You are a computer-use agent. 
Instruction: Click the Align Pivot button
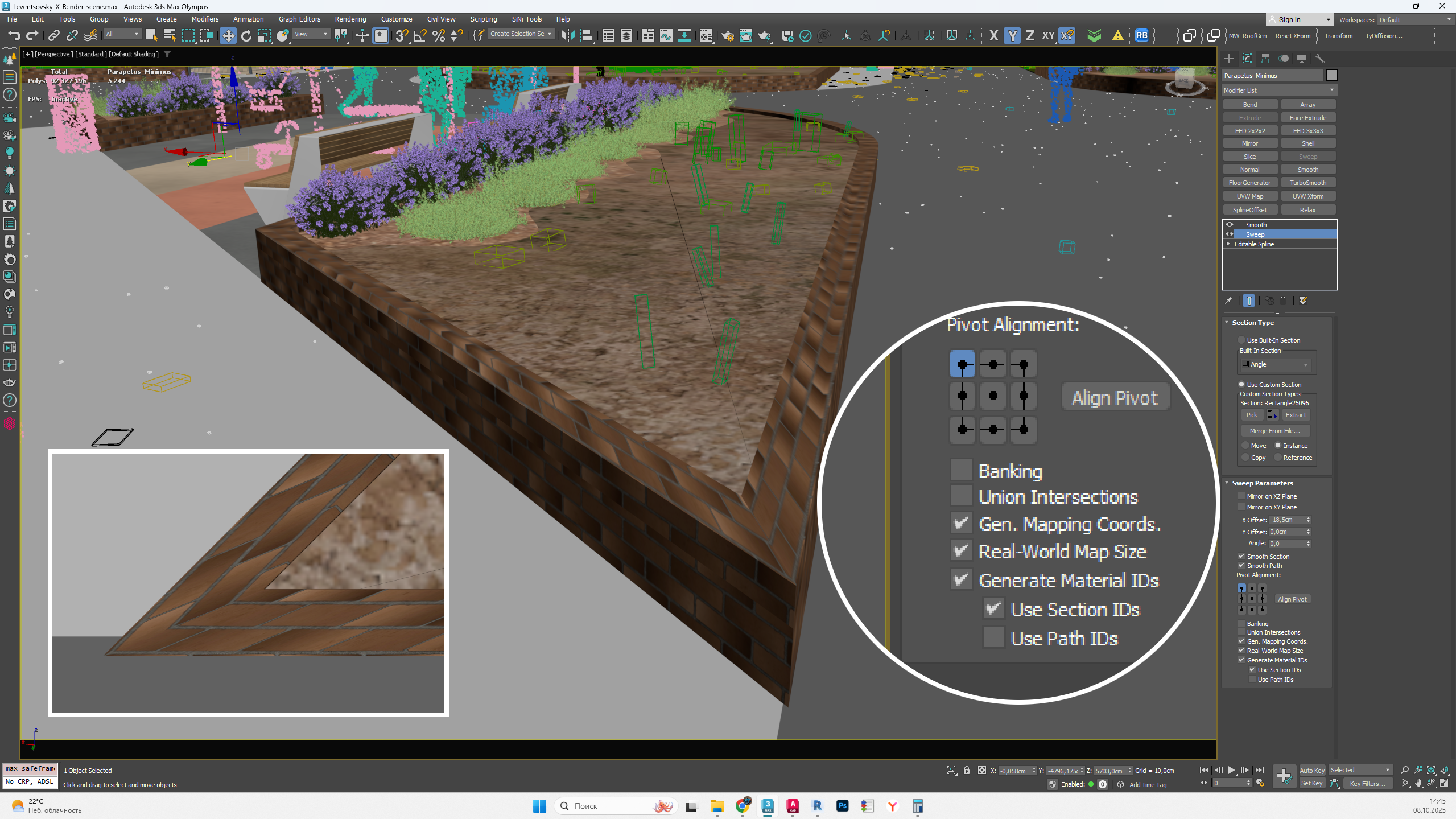[x=1292, y=599]
